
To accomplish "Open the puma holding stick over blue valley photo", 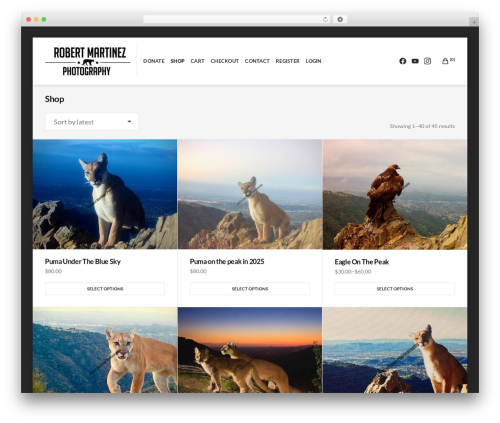I will (x=395, y=350).
